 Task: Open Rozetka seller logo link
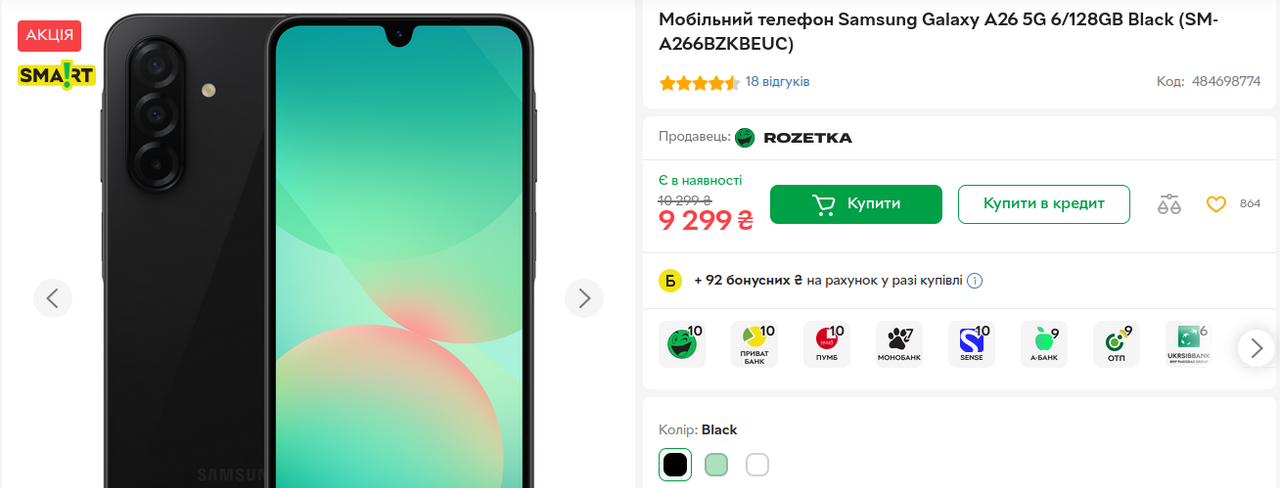point(794,138)
